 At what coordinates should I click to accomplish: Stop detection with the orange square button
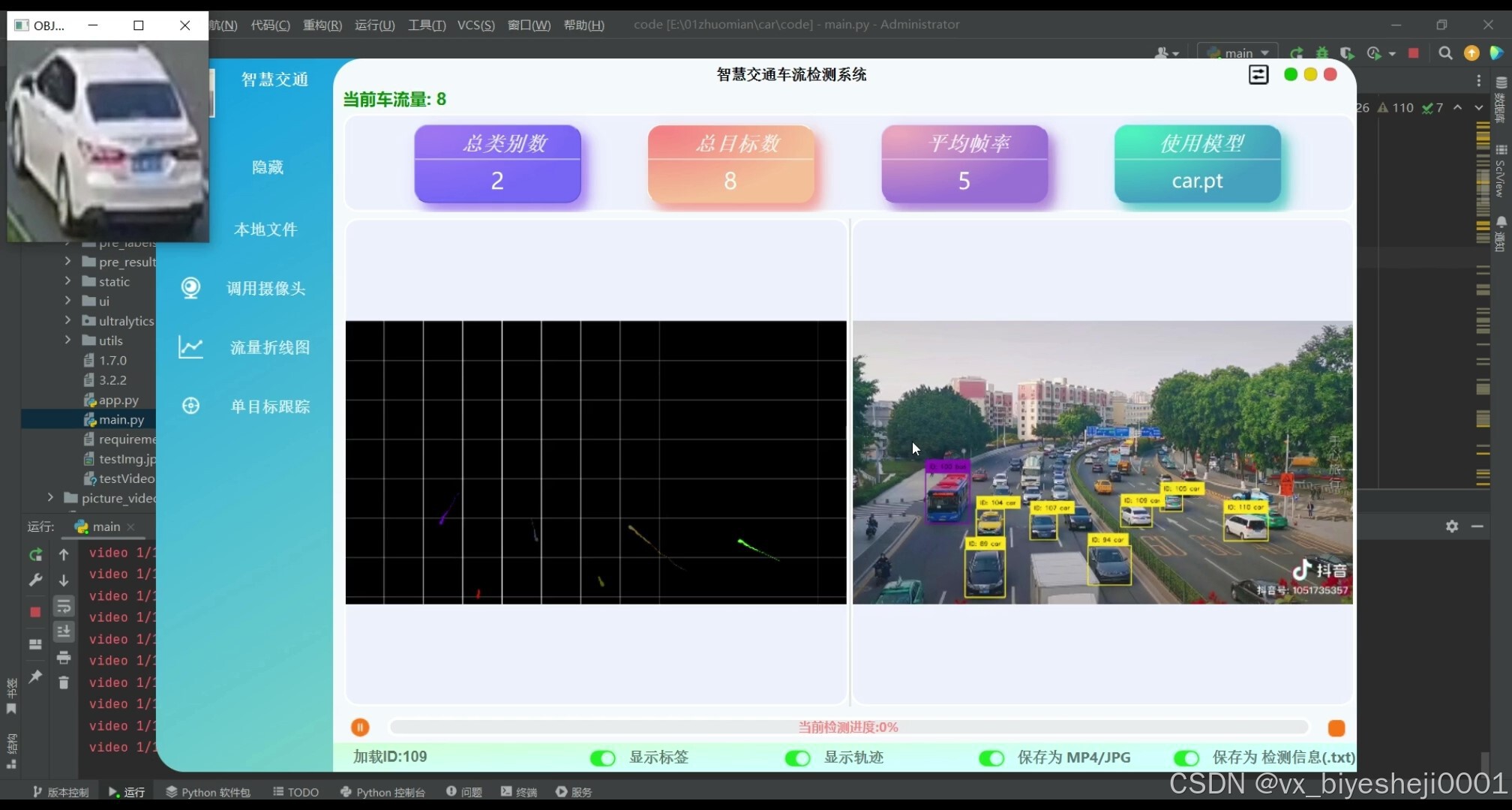pyautogui.click(x=1336, y=728)
